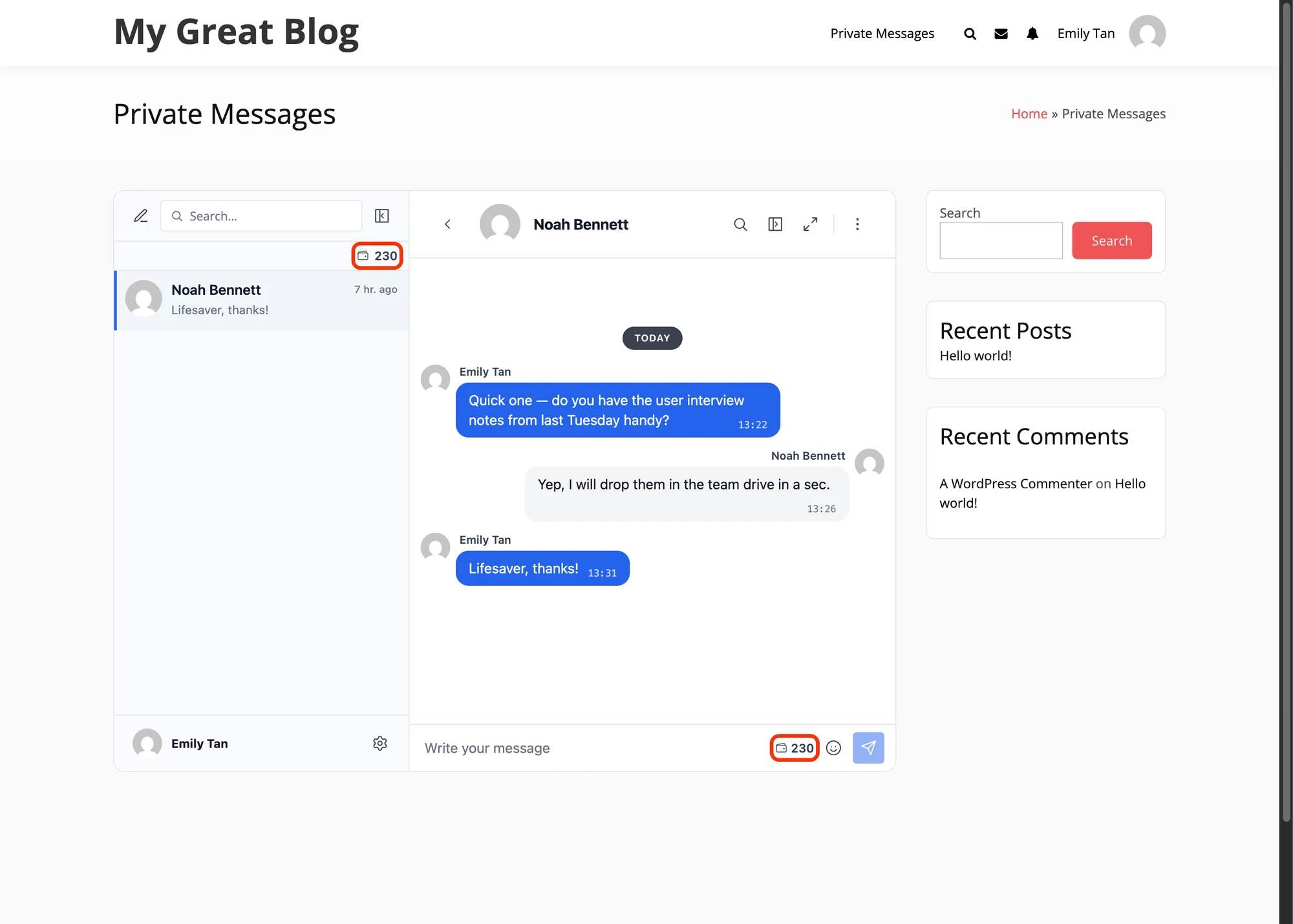Toggle the right side panel icon in chat header

coord(775,224)
